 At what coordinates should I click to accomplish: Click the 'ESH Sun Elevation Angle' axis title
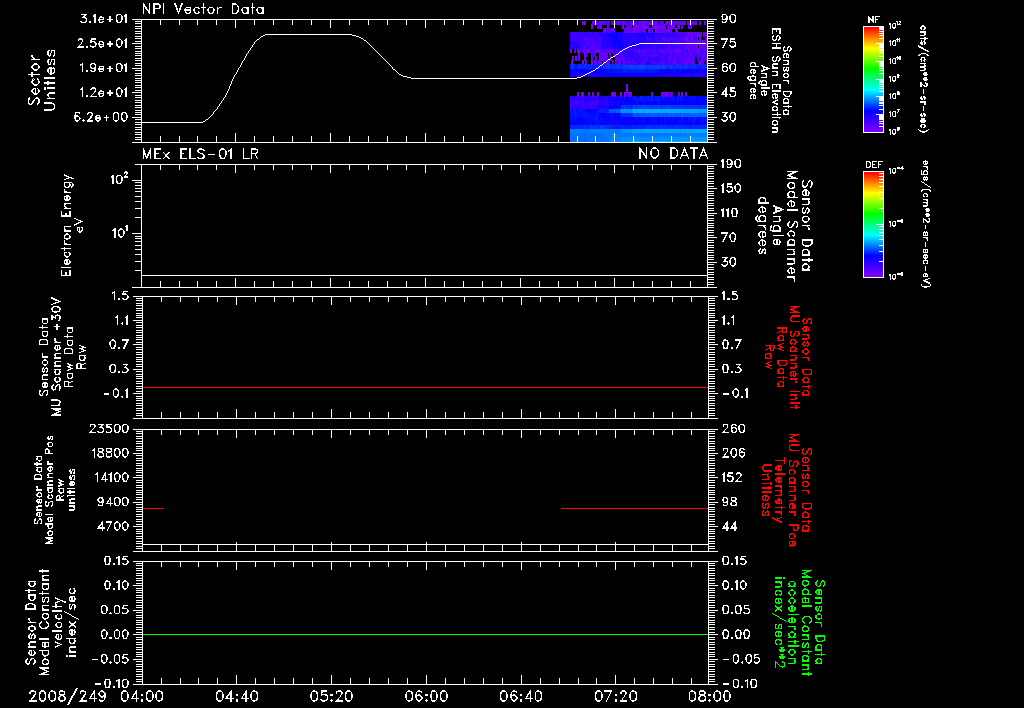[770, 80]
